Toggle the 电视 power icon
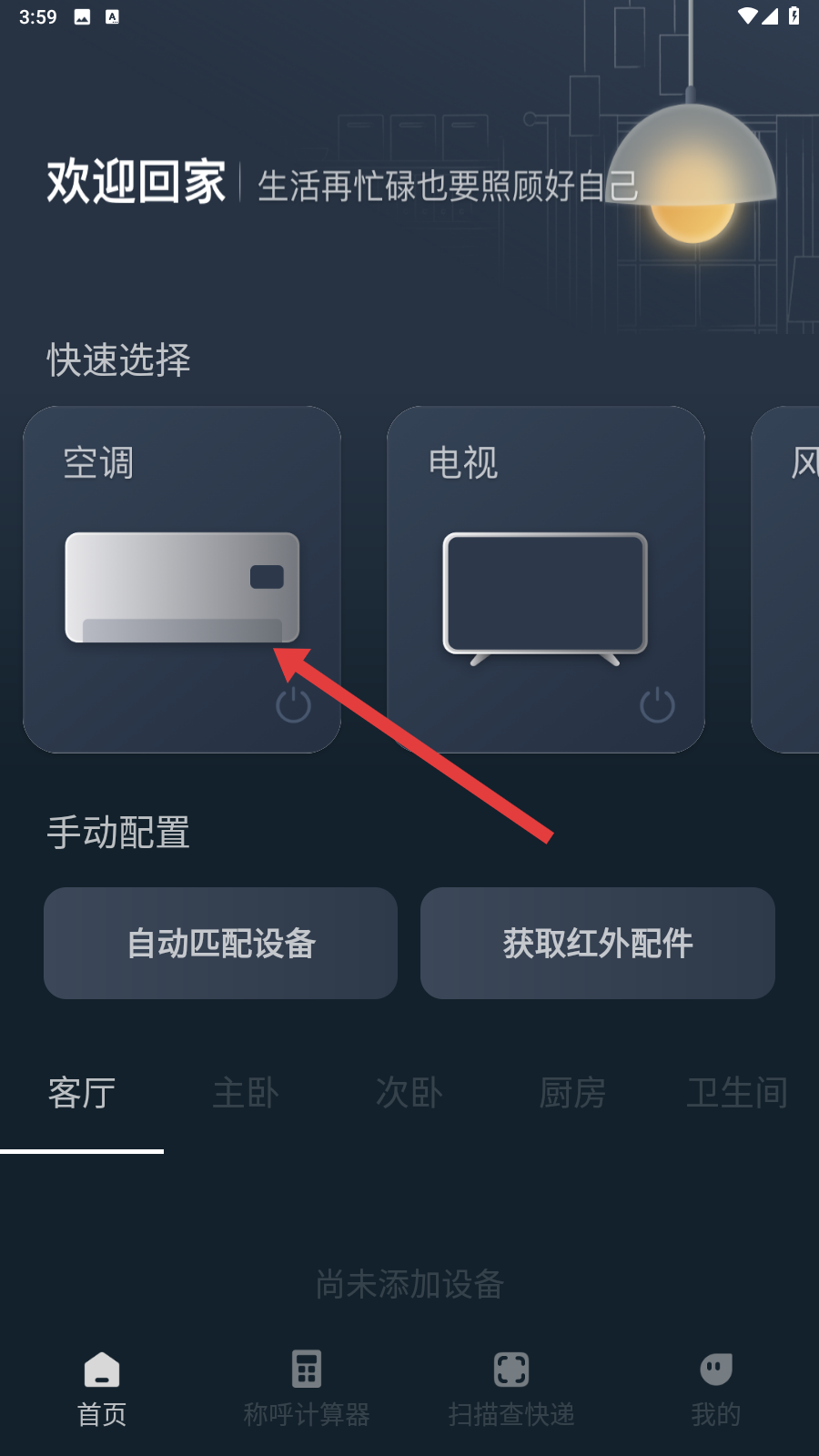819x1456 pixels. tap(657, 705)
